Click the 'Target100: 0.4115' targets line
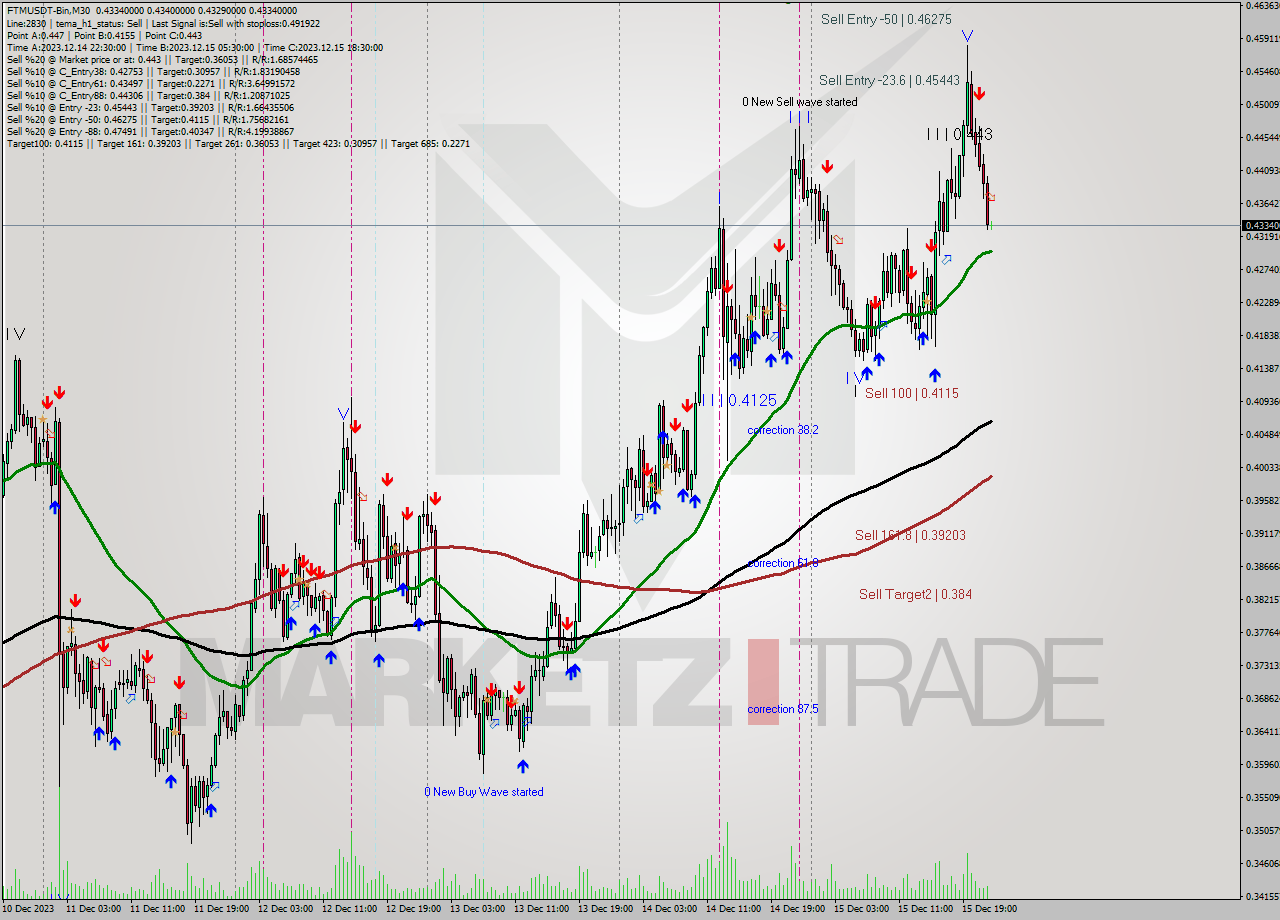Viewport: 1280px width, 920px height. [x=238, y=143]
